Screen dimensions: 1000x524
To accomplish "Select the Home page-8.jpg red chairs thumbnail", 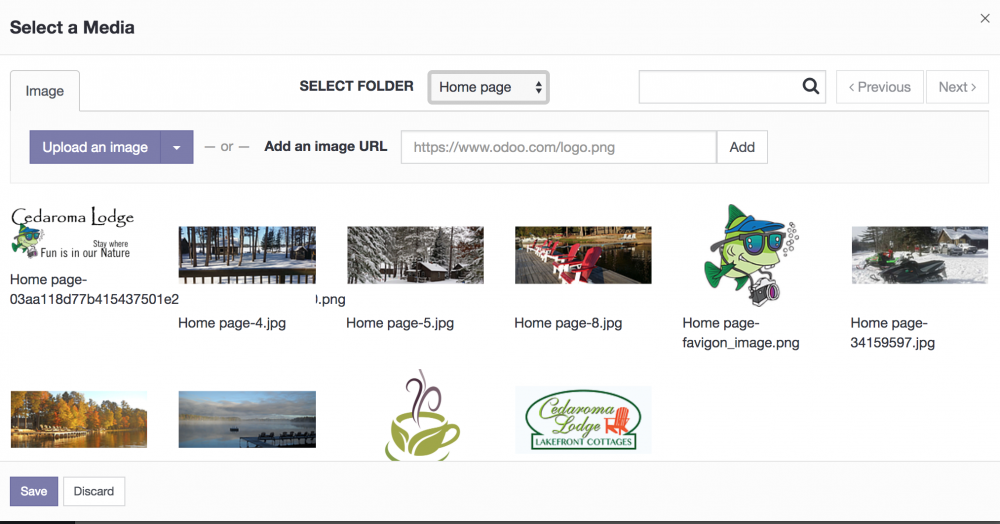I will point(583,255).
